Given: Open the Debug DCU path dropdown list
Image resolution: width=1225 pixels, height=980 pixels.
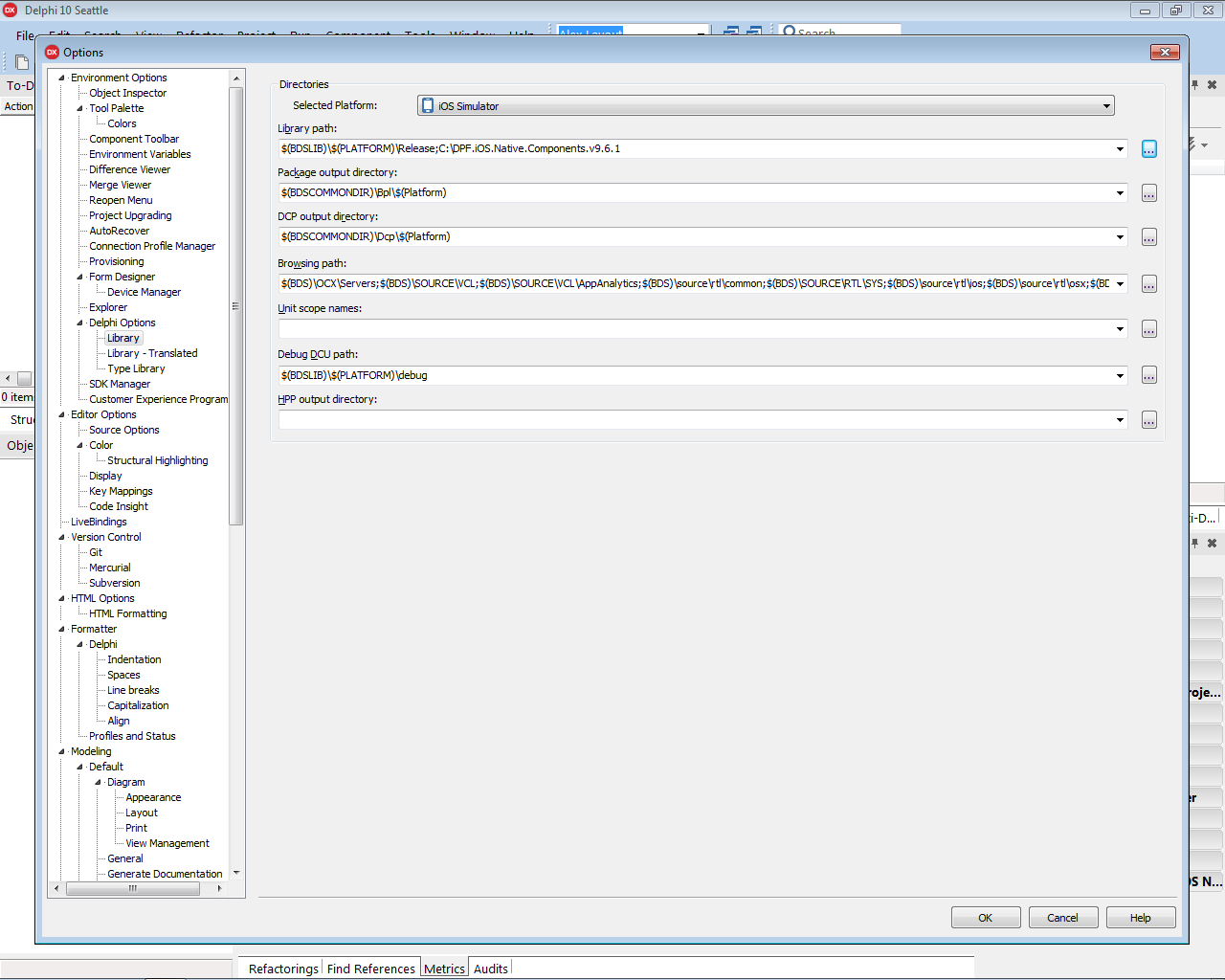Looking at the screenshot, I should click(1120, 376).
